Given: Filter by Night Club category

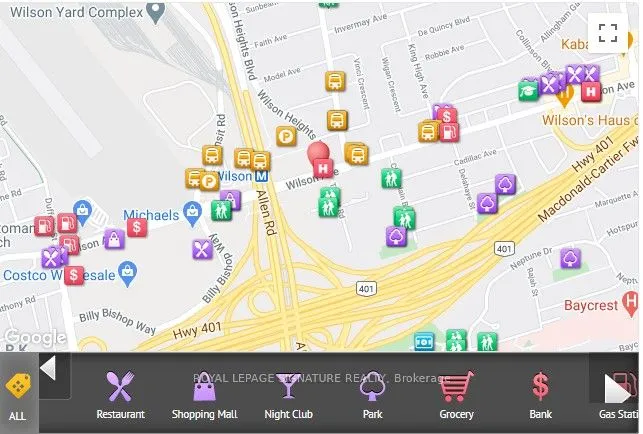Looking at the screenshot, I should 288,395.
